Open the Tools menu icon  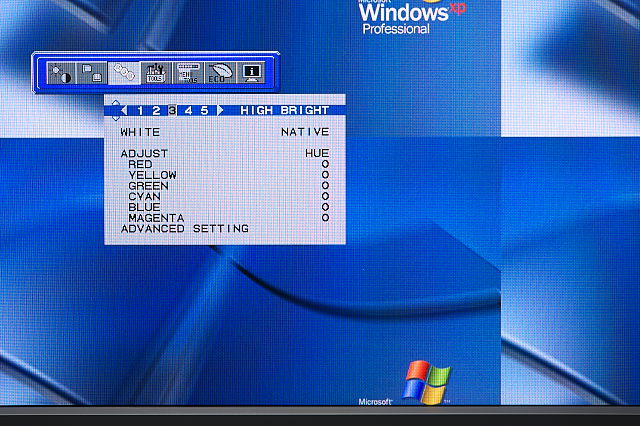tap(155, 74)
